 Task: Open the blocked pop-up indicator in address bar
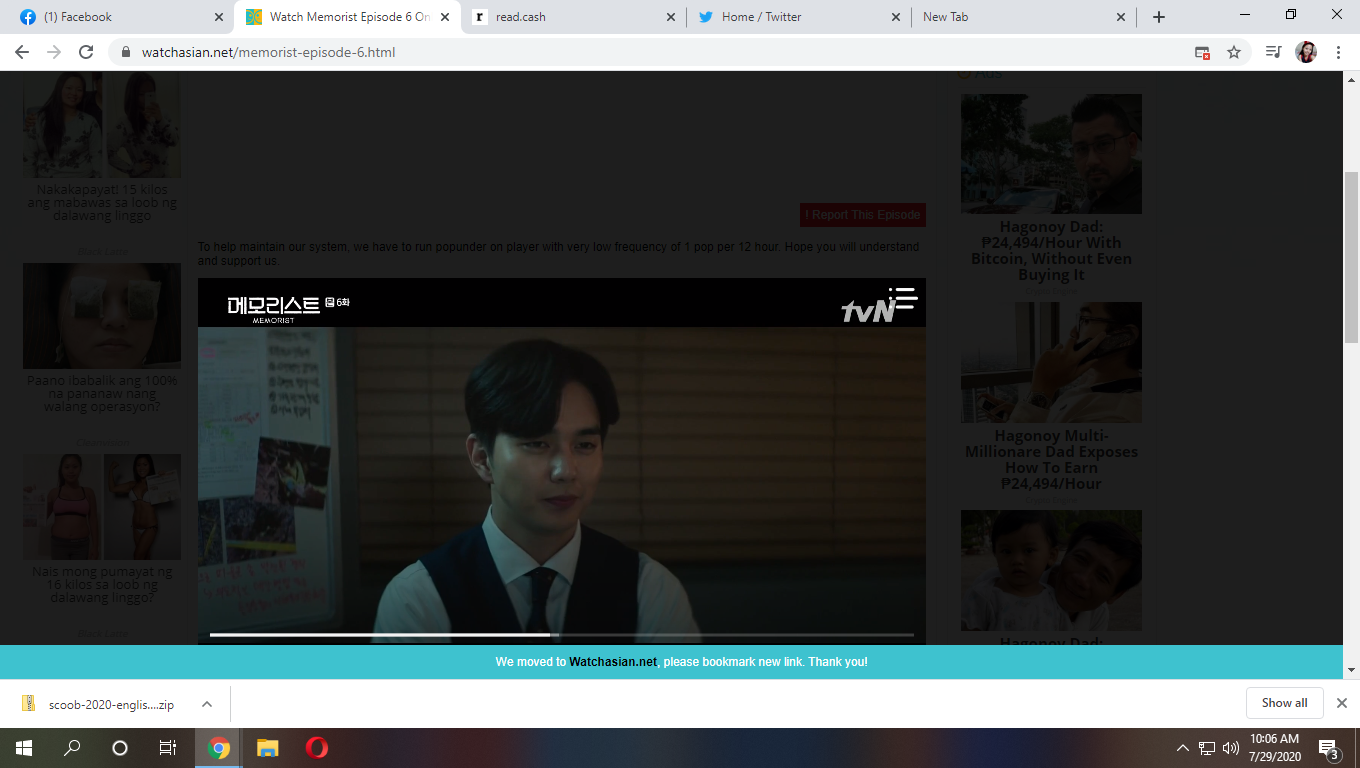tap(1203, 52)
